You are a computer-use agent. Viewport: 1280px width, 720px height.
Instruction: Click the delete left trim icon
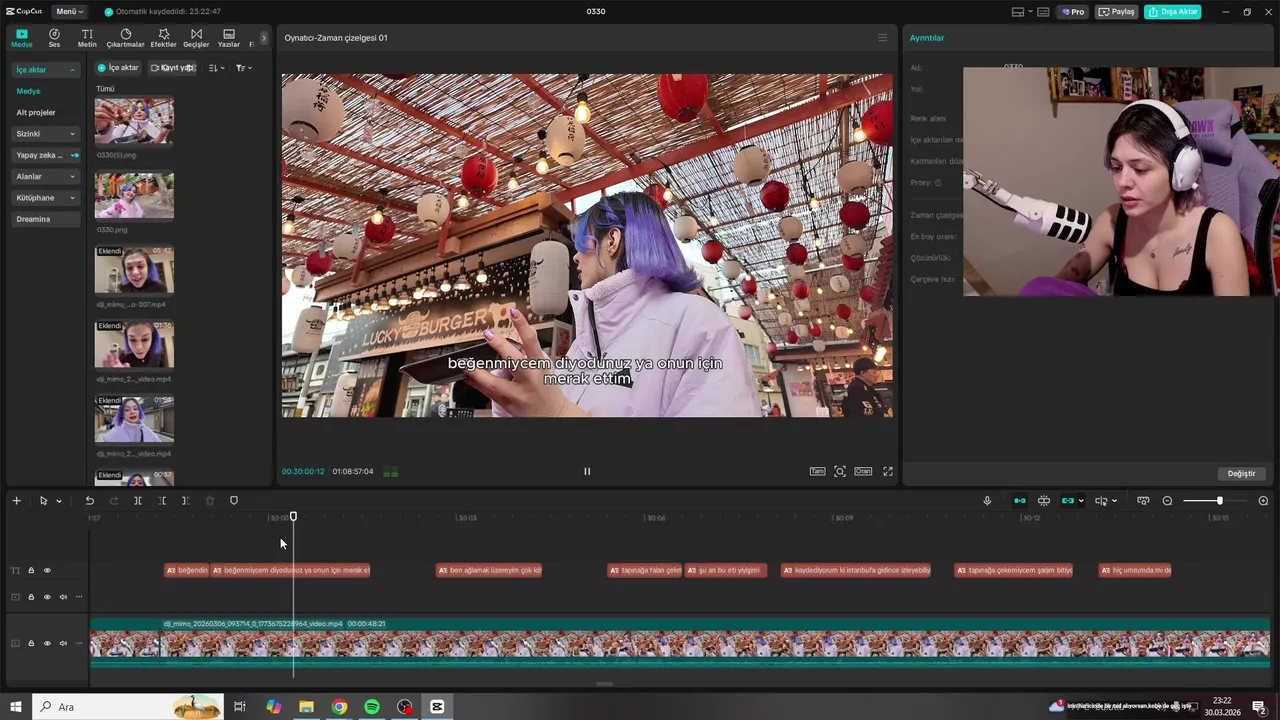coord(162,501)
